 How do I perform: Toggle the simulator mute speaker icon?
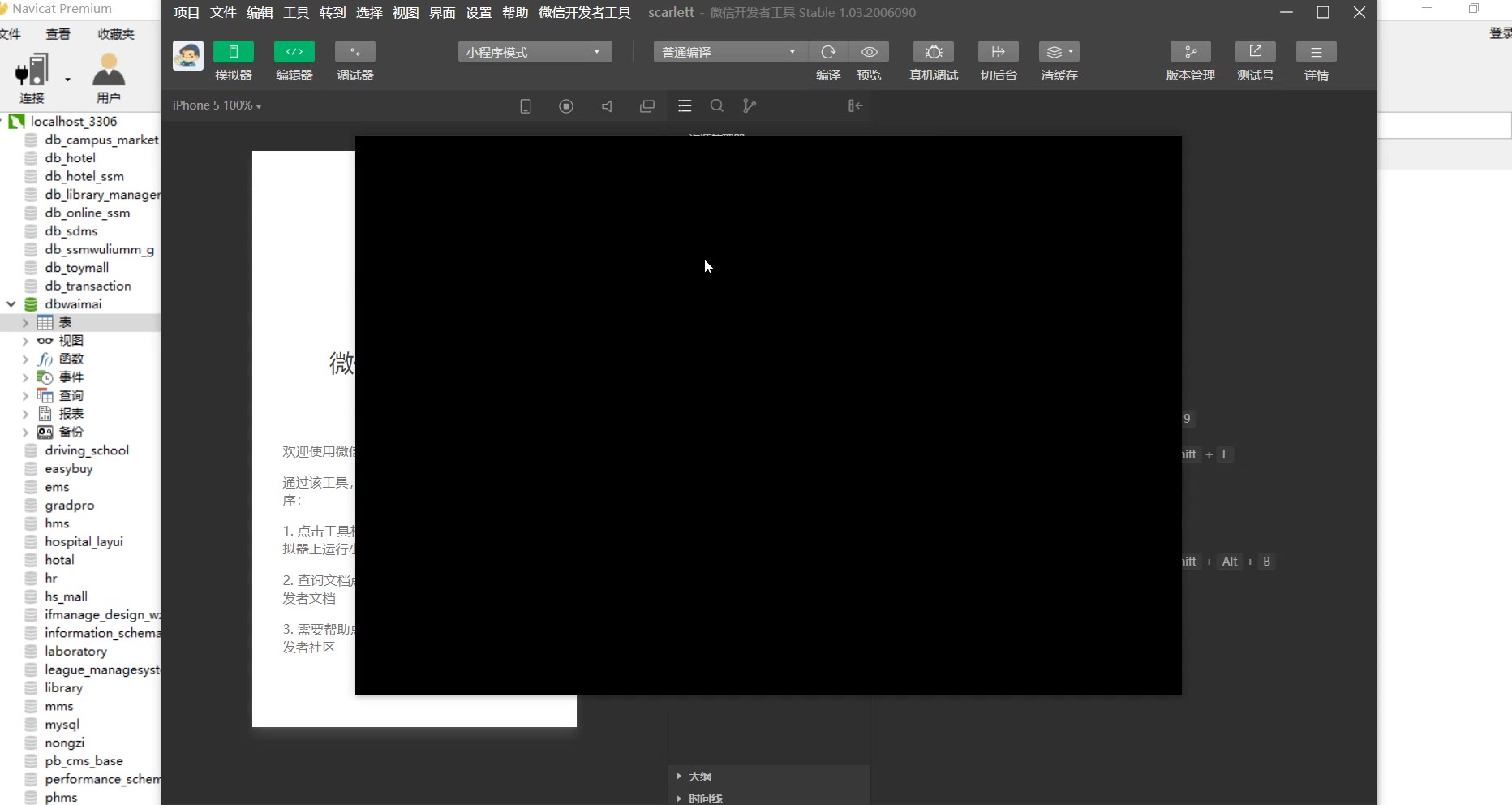pos(607,106)
